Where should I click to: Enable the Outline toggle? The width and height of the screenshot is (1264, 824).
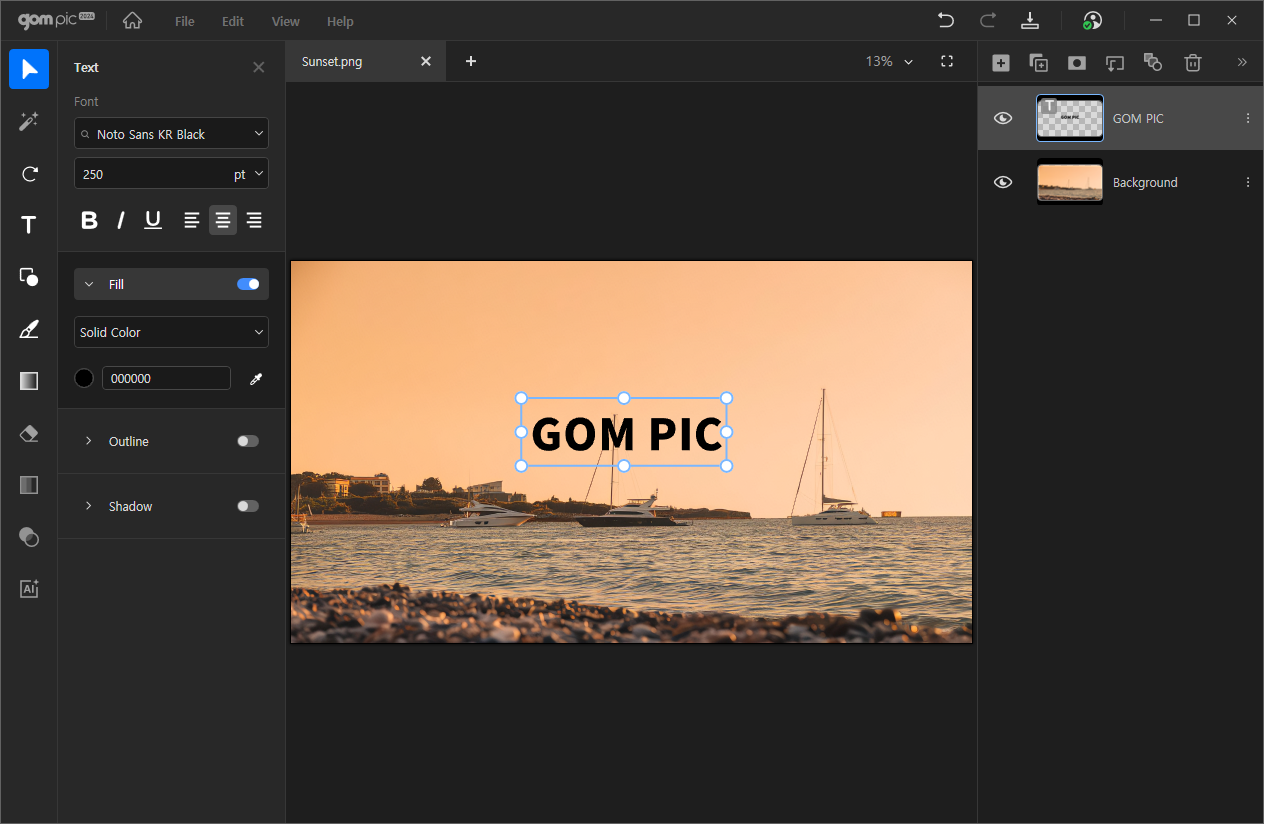click(x=248, y=441)
